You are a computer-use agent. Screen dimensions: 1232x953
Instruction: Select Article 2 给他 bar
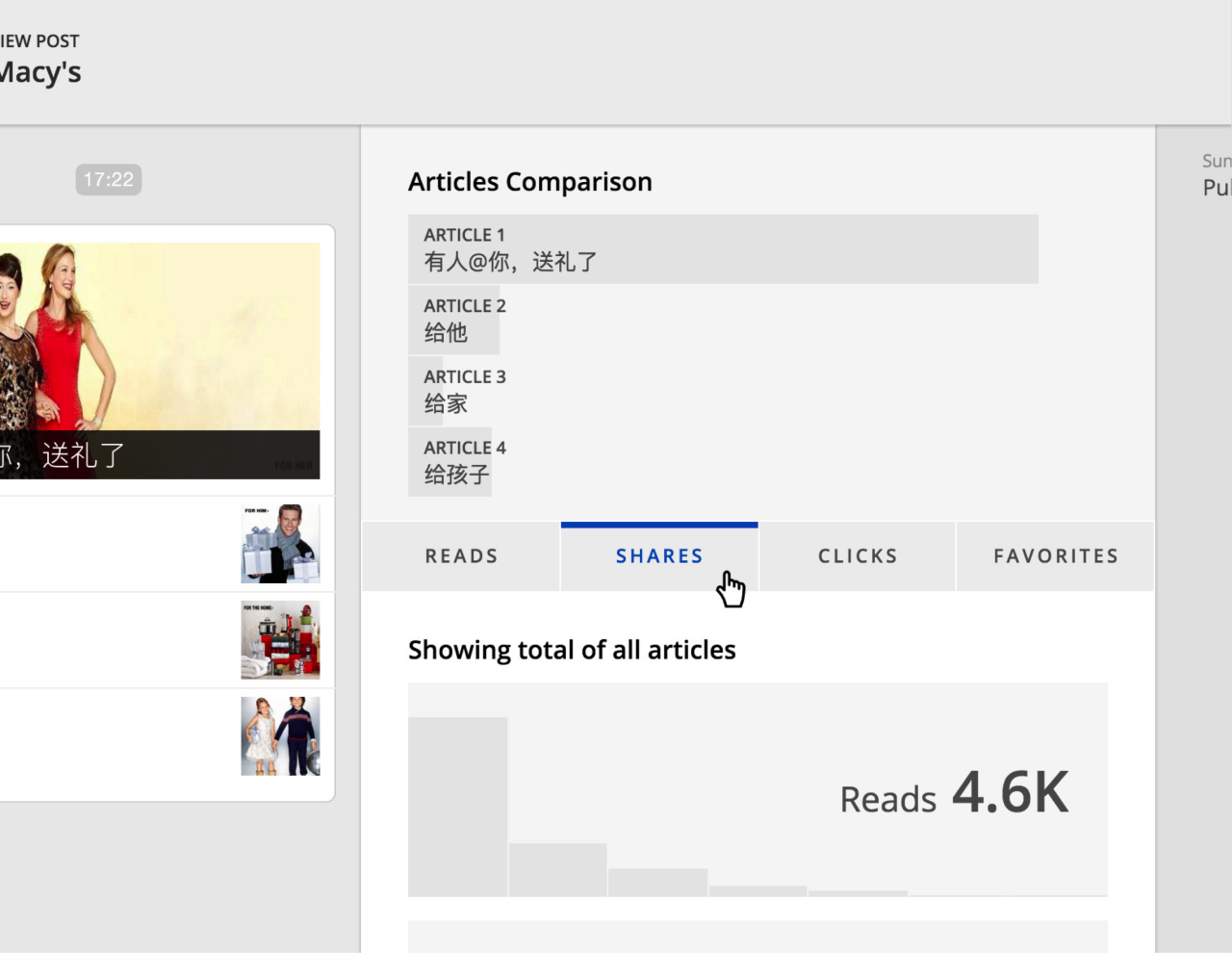point(454,321)
